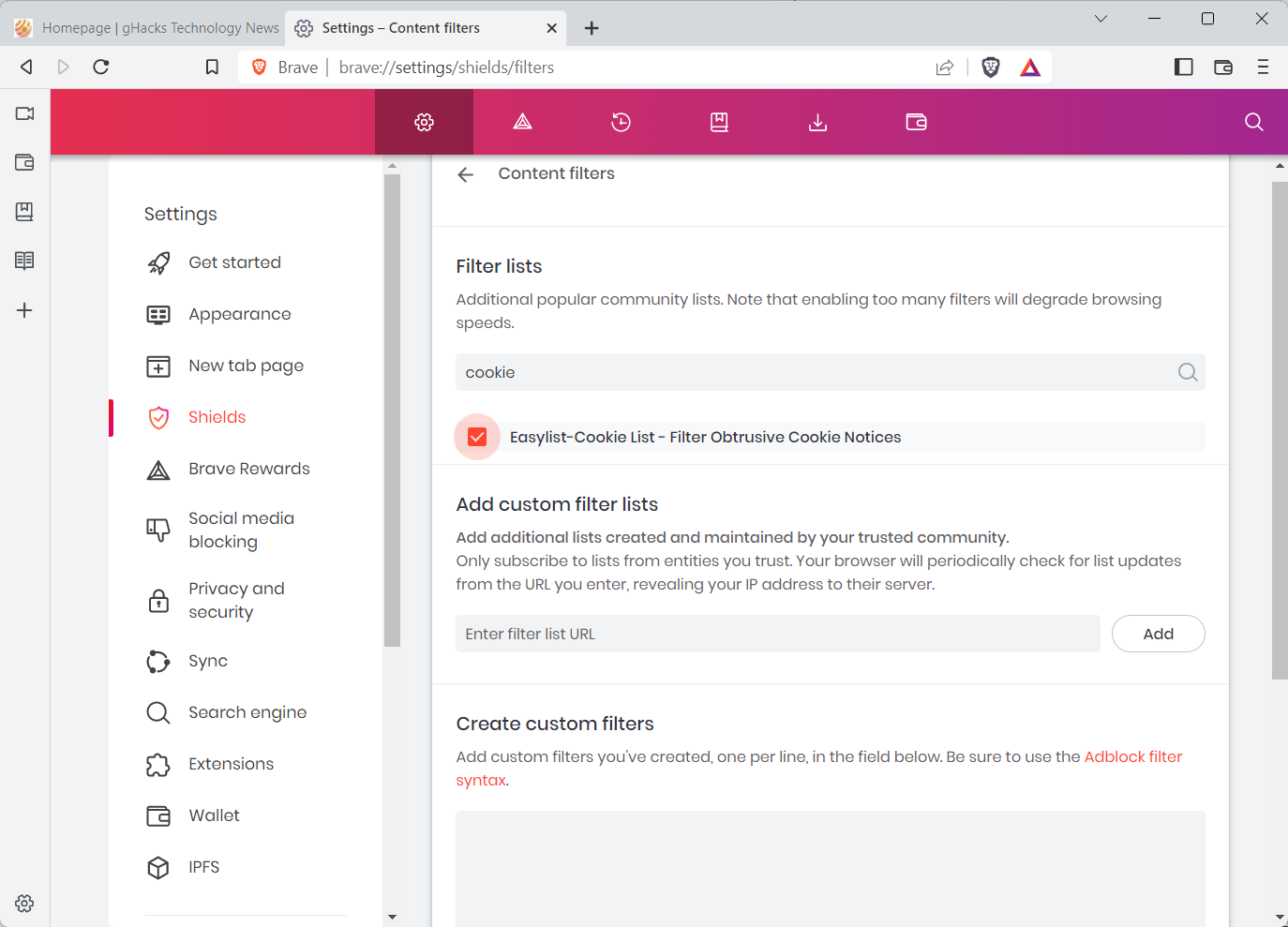Image resolution: width=1288 pixels, height=927 pixels.
Task: Open the tab search dropdown chevron
Action: pyautogui.click(x=1101, y=19)
